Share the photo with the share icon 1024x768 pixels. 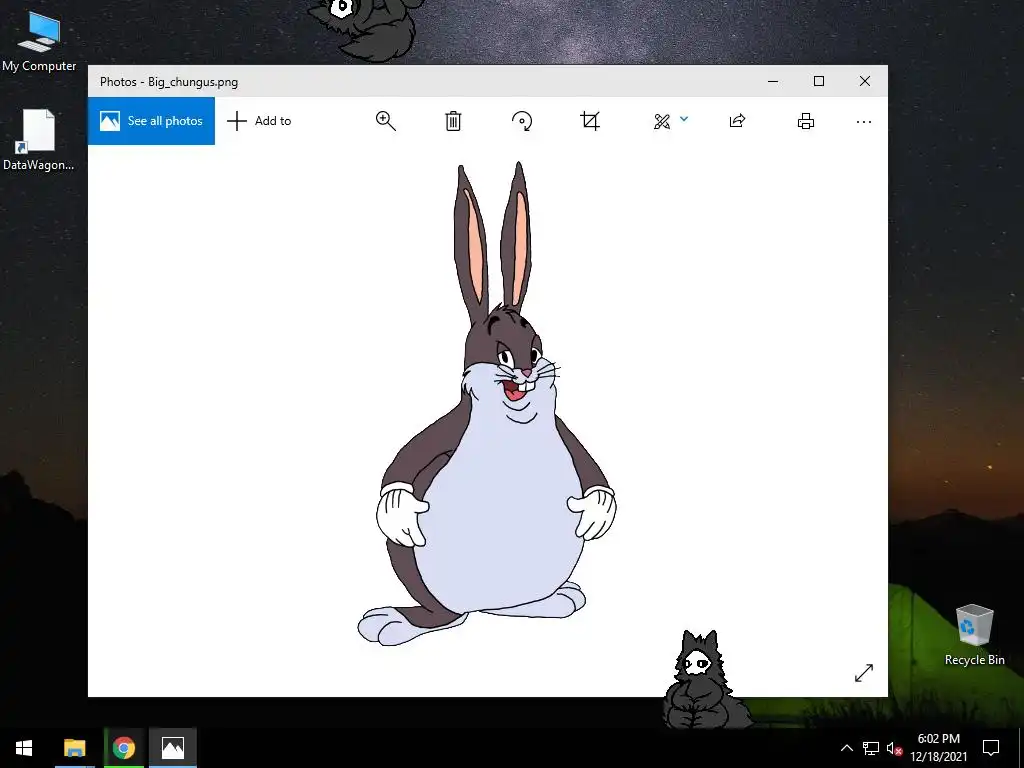tap(737, 121)
